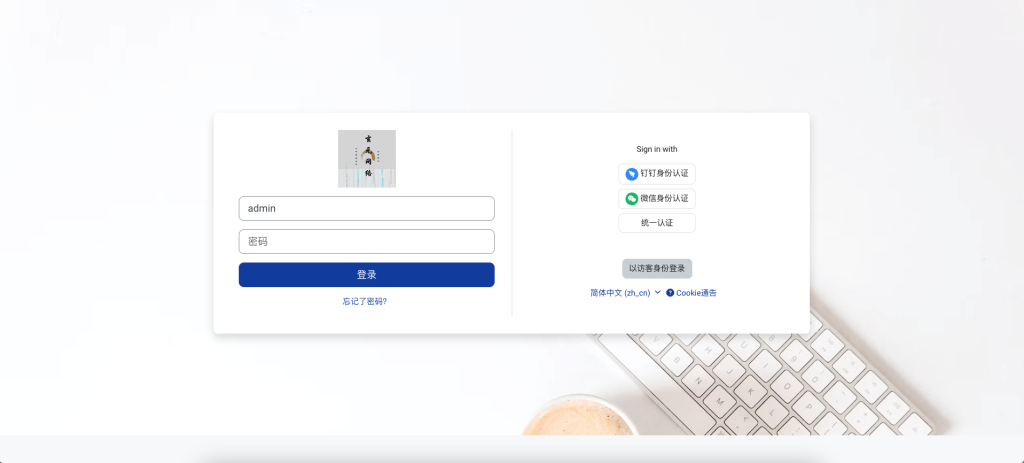Expand the language chevron arrow
The image size is (1024, 463).
(x=658, y=293)
